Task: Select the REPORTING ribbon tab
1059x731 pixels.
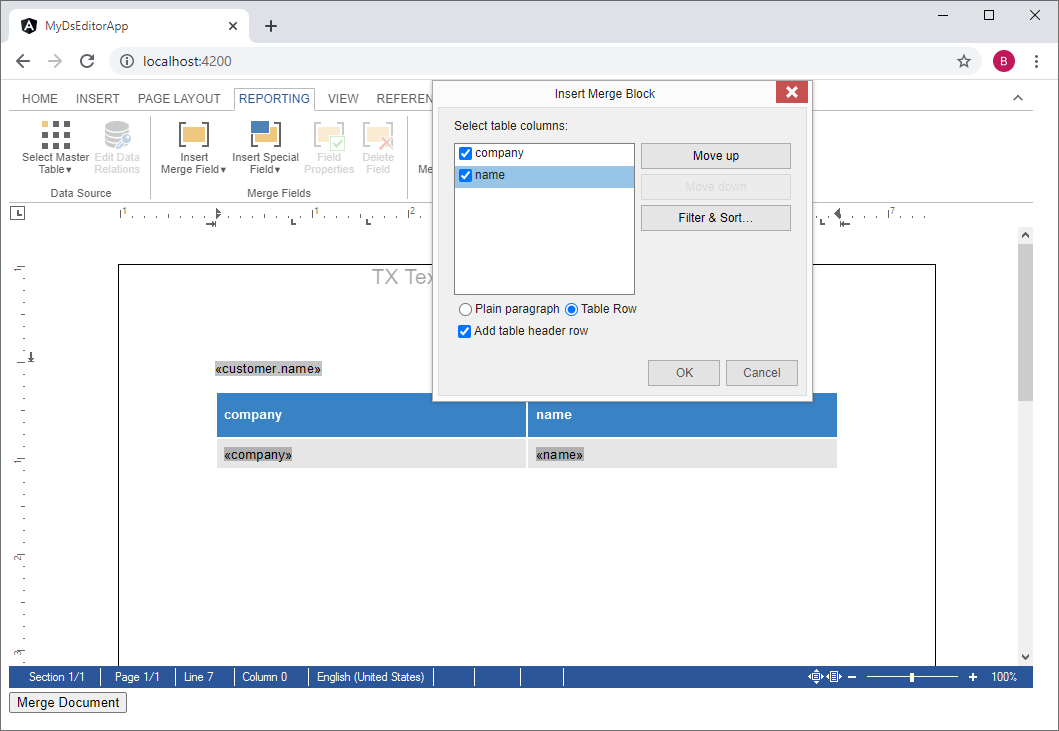Action: coord(274,99)
